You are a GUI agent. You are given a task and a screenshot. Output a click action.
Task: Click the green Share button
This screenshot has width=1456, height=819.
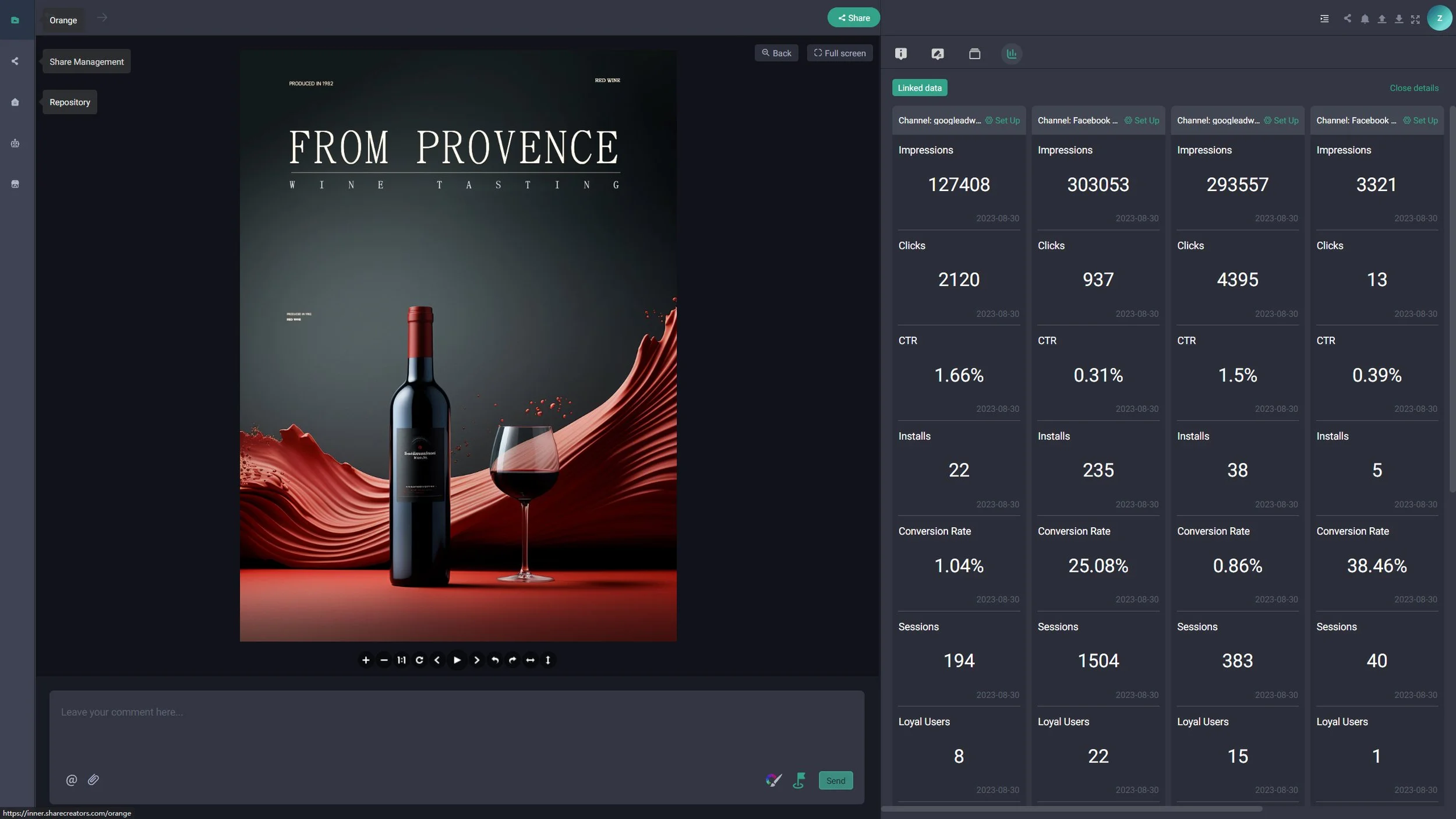click(853, 18)
